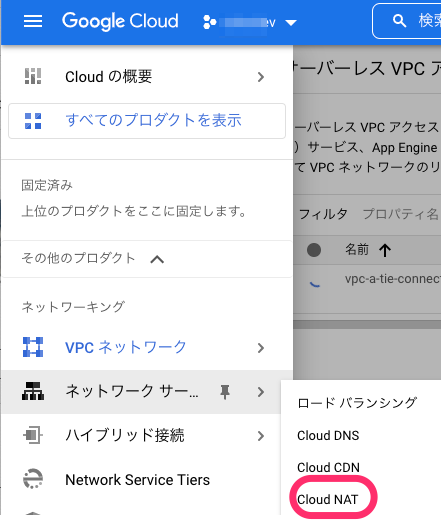Select Cloud NAT from the submenu

click(x=328, y=499)
